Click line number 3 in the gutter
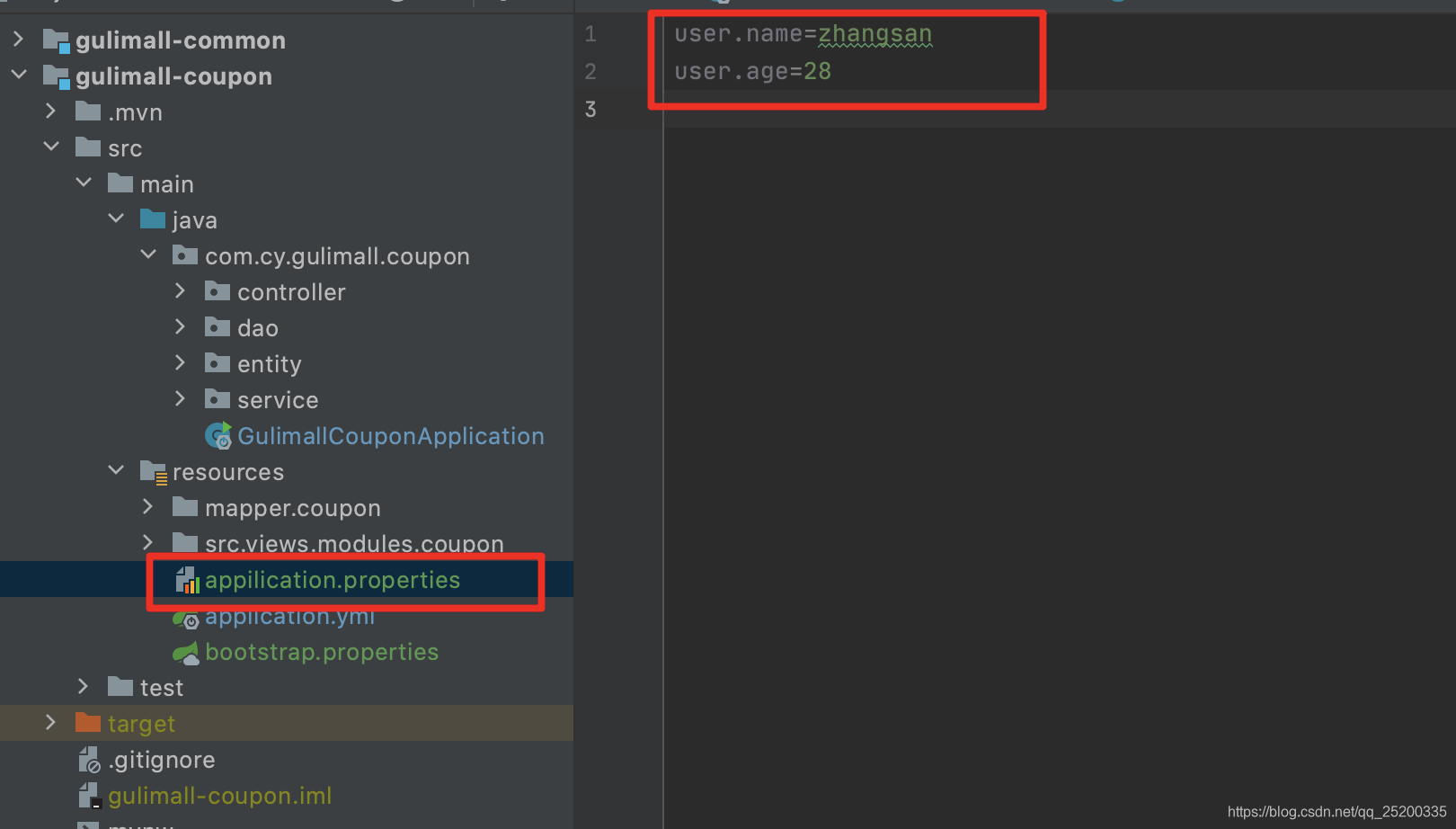Viewport: 1456px width, 829px height. [590, 110]
